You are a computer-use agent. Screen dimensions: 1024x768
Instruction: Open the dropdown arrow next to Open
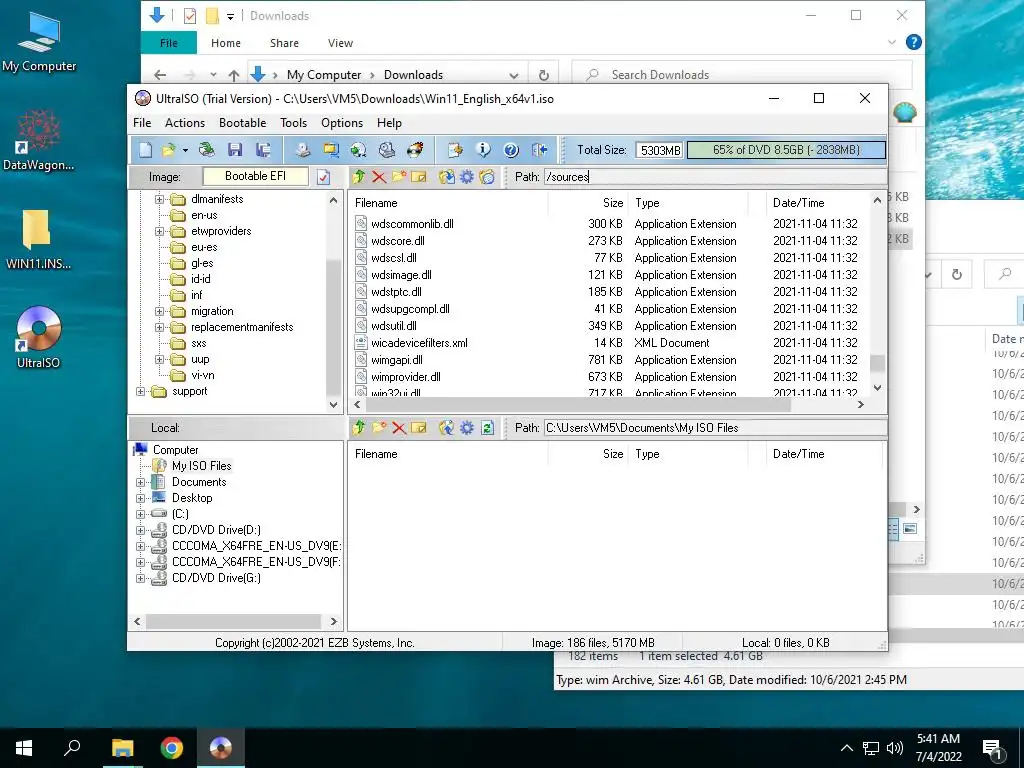click(x=185, y=150)
